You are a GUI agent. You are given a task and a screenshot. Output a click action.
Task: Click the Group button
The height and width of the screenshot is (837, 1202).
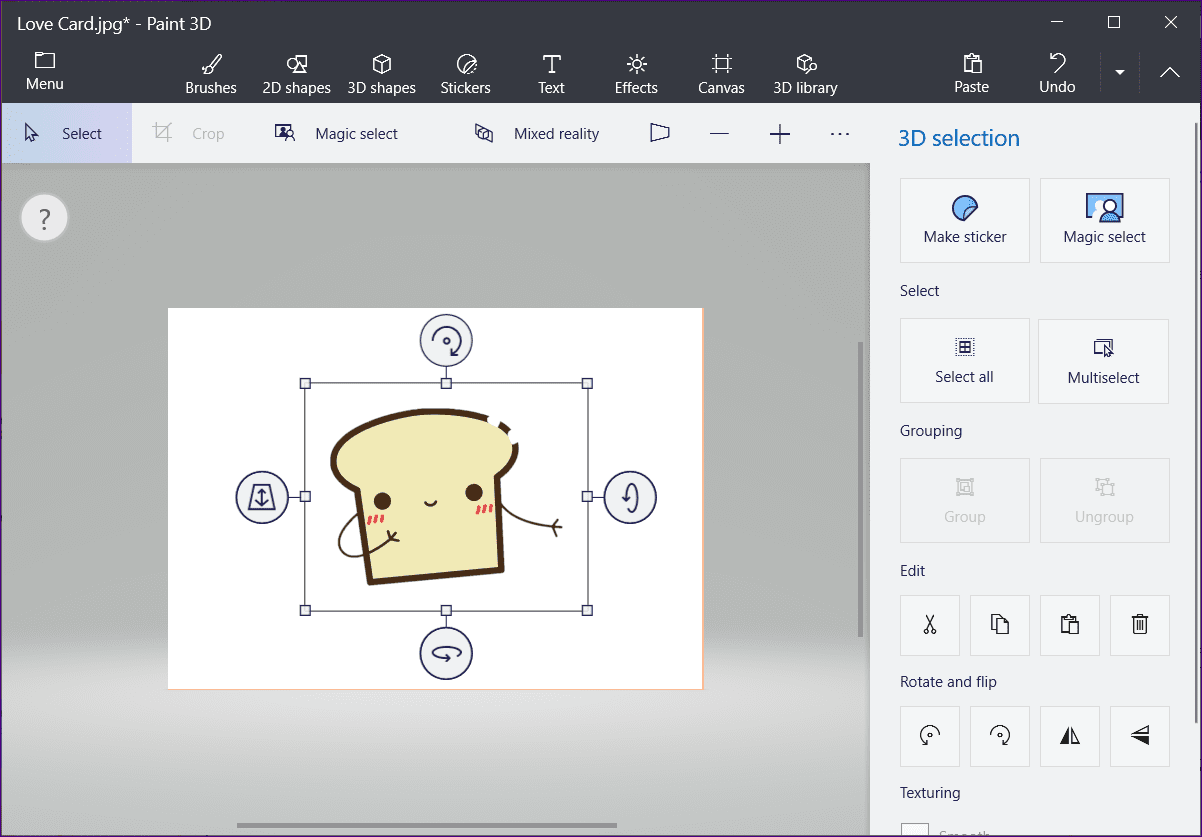click(965, 500)
